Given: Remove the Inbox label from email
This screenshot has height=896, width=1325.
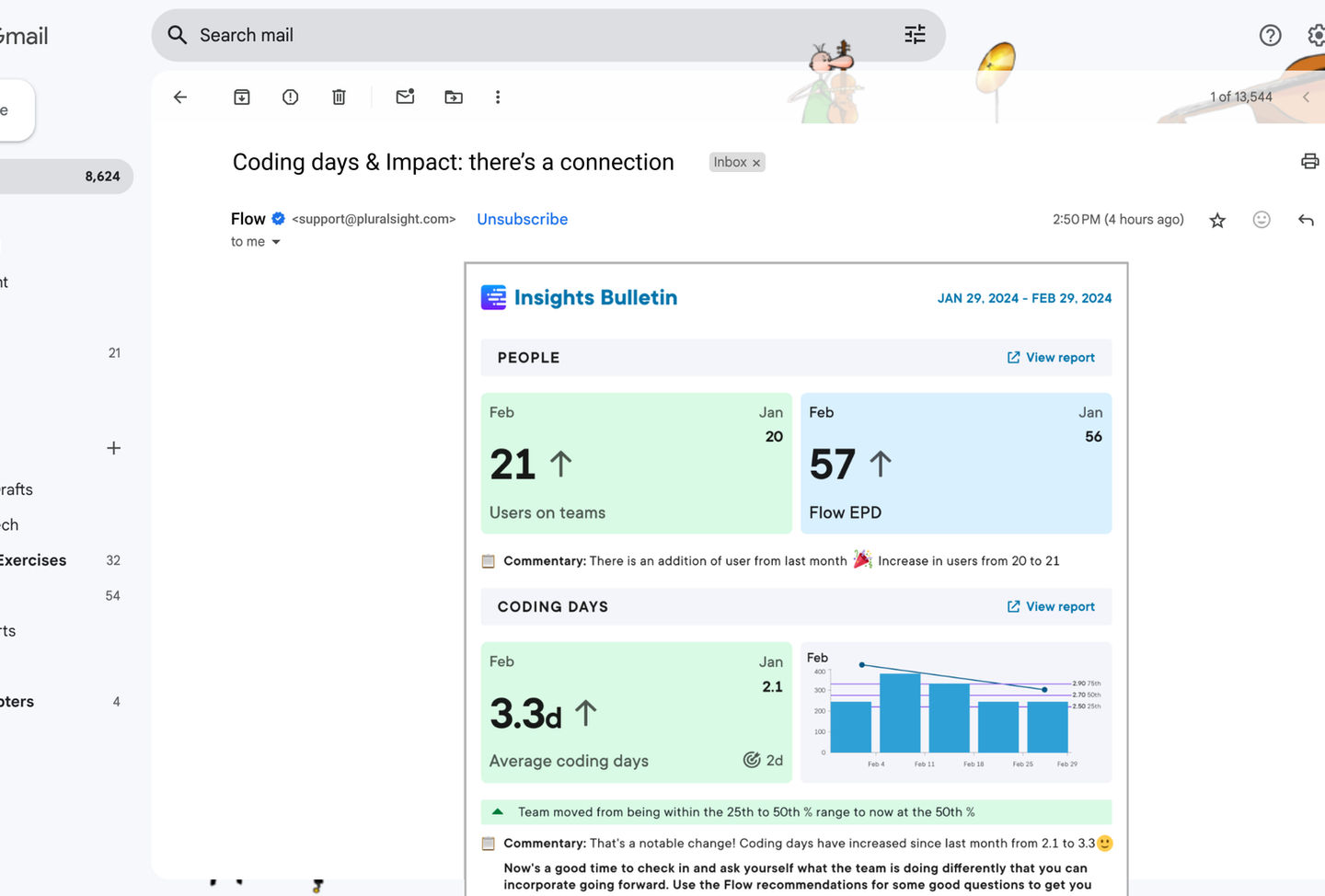Looking at the screenshot, I should (x=756, y=163).
